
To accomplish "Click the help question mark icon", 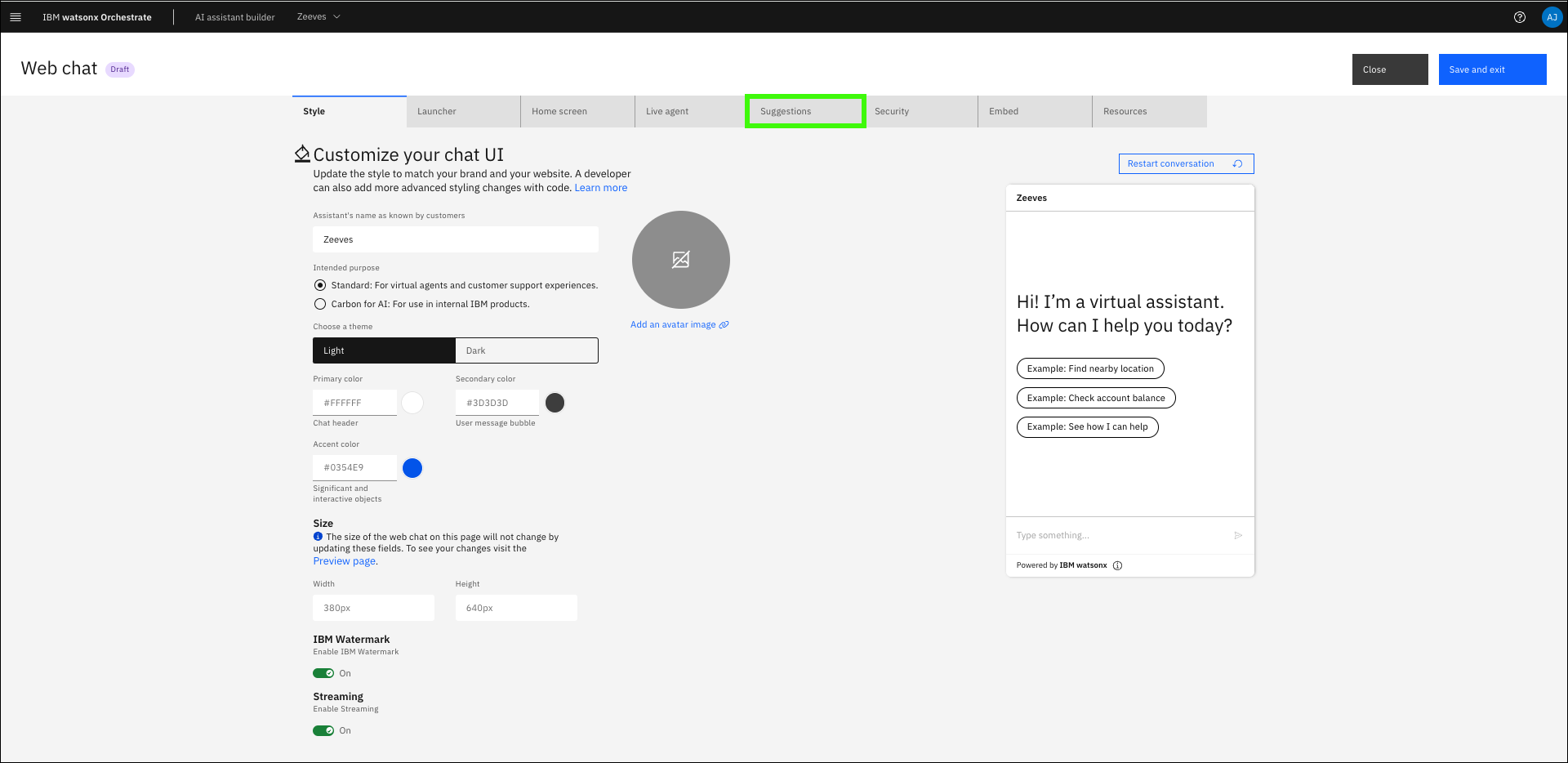I will [x=1519, y=17].
